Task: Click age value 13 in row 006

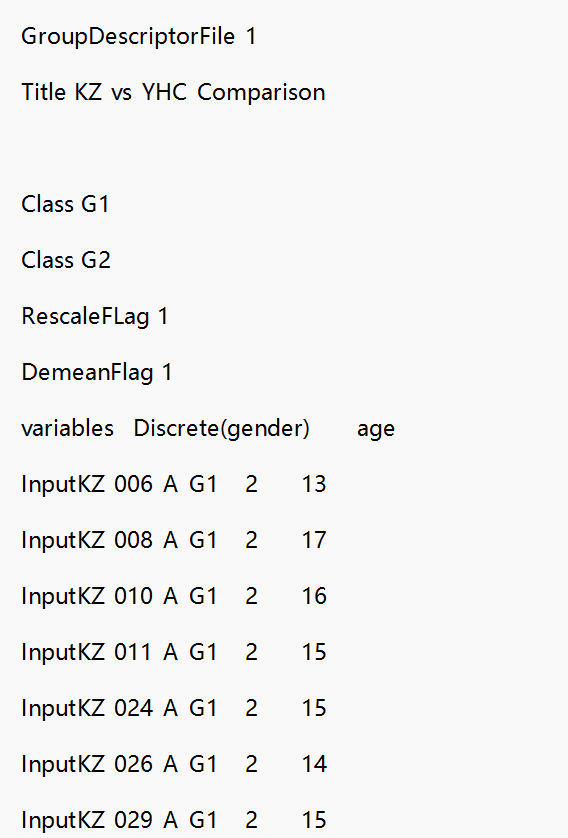Action: (314, 484)
